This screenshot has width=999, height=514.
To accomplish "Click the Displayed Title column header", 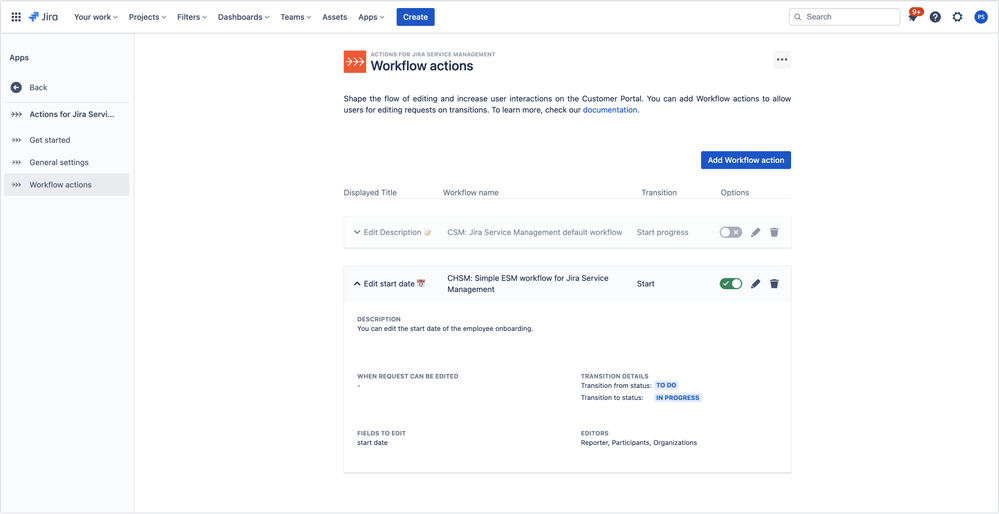I will [x=370, y=192].
